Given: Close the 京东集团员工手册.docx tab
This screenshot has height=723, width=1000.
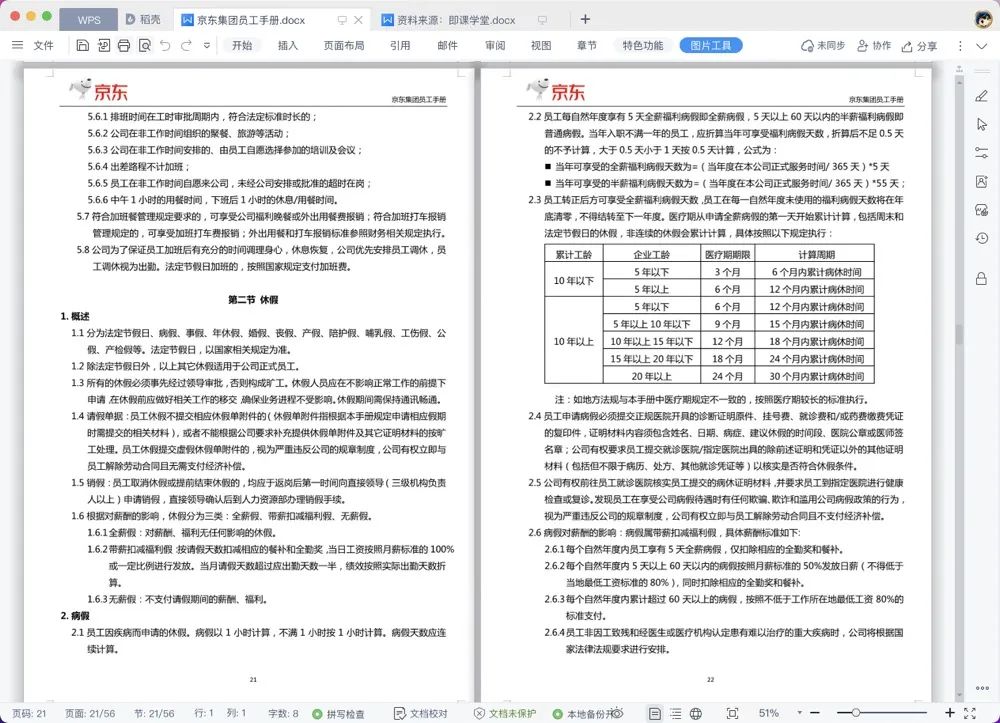Looking at the screenshot, I should click(x=358, y=20).
